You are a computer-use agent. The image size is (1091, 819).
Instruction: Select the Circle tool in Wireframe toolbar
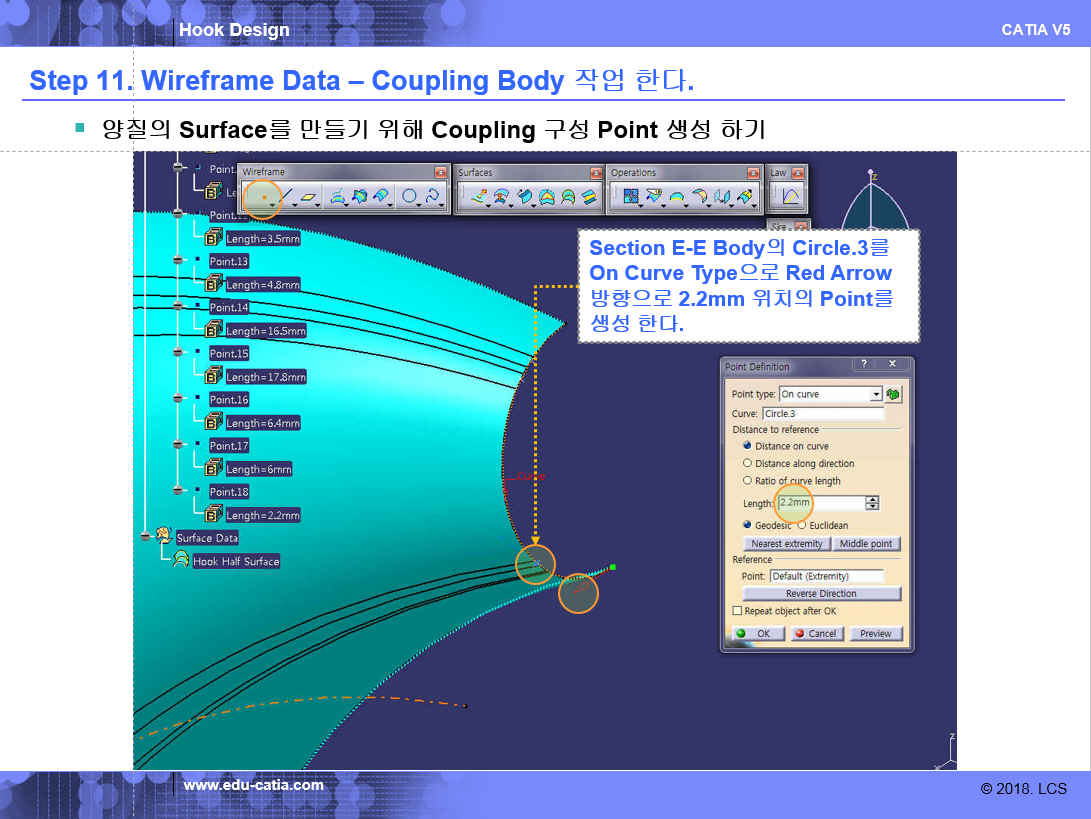tap(409, 198)
